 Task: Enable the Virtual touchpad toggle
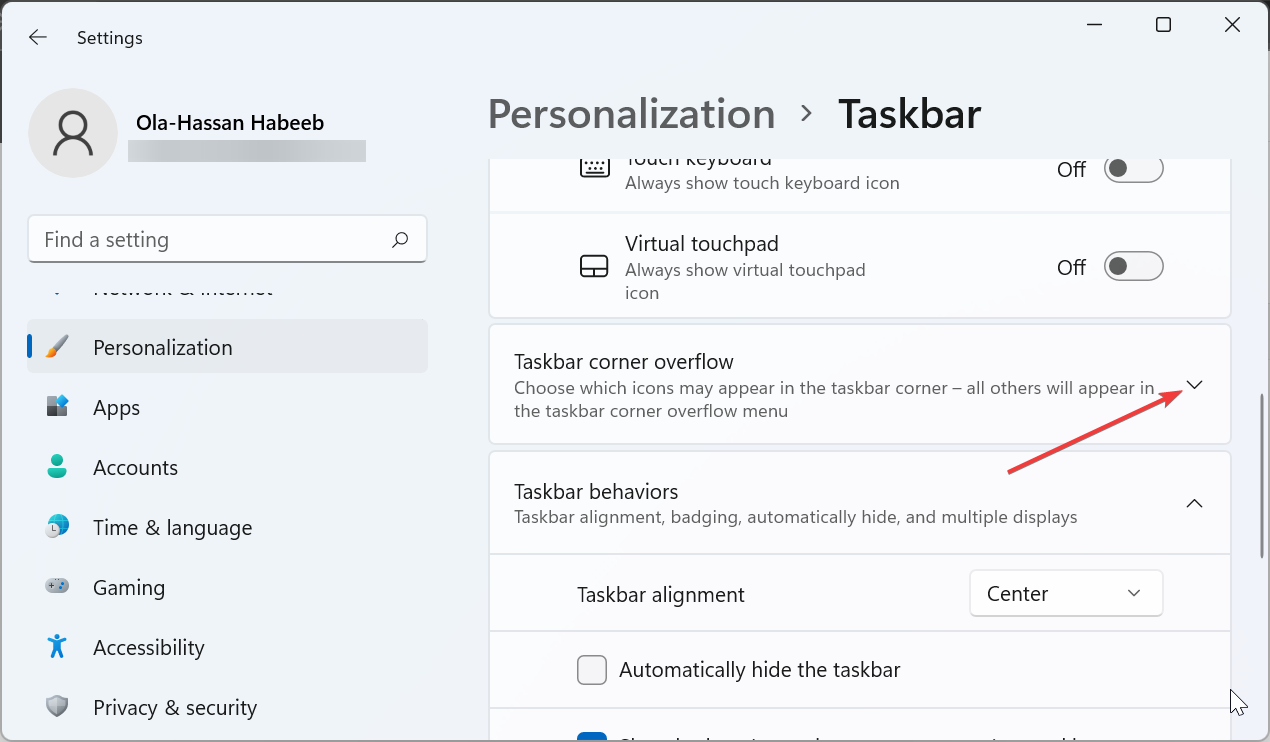tap(1133, 267)
